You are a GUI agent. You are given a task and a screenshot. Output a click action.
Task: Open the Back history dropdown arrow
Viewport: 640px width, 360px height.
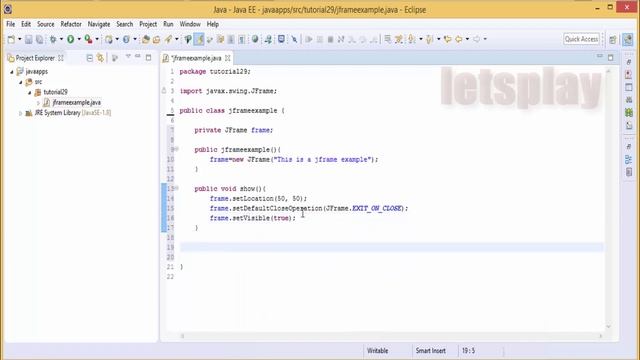[x=467, y=39]
